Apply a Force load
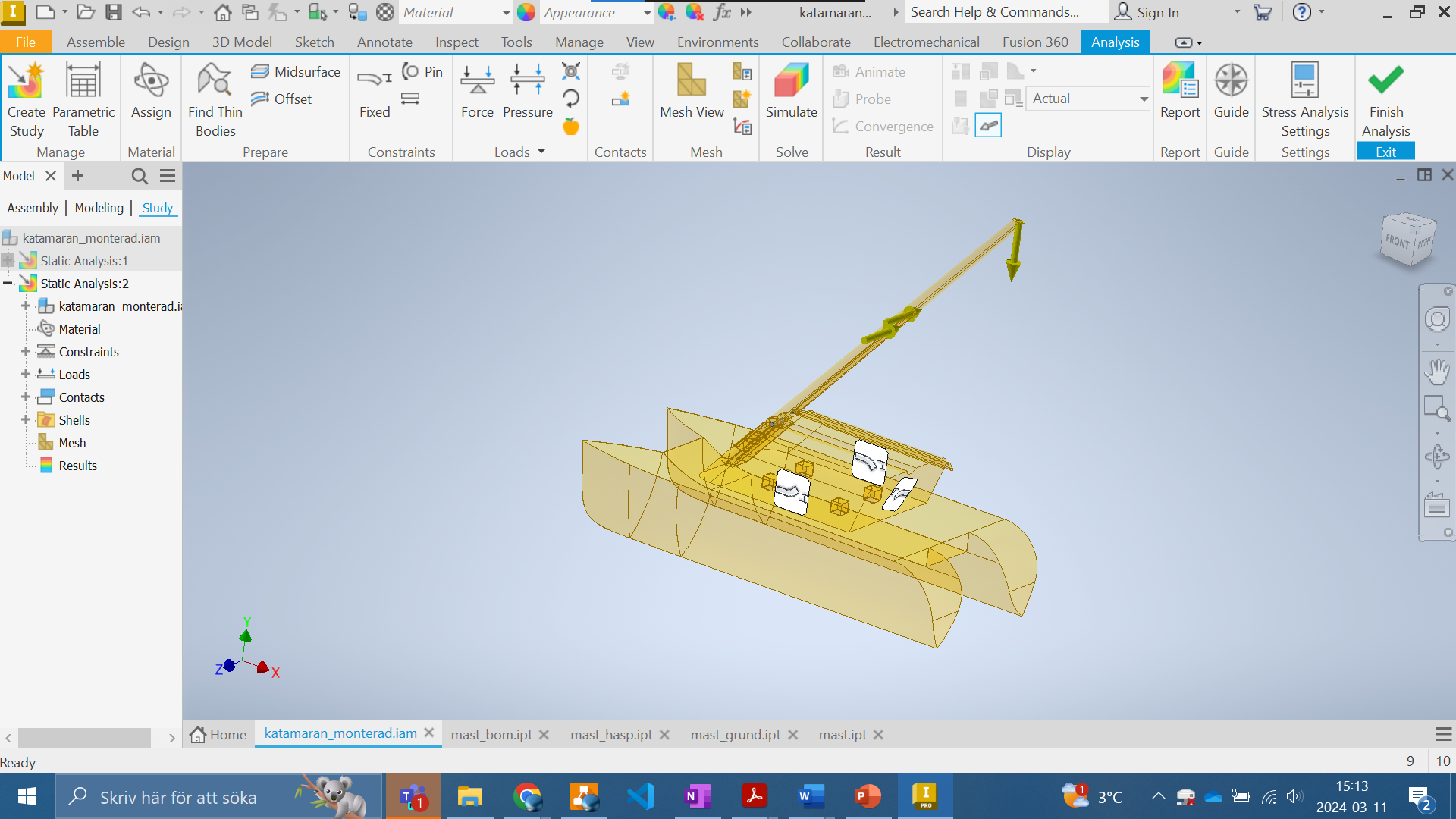This screenshot has width=1456, height=819. (x=477, y=91)
